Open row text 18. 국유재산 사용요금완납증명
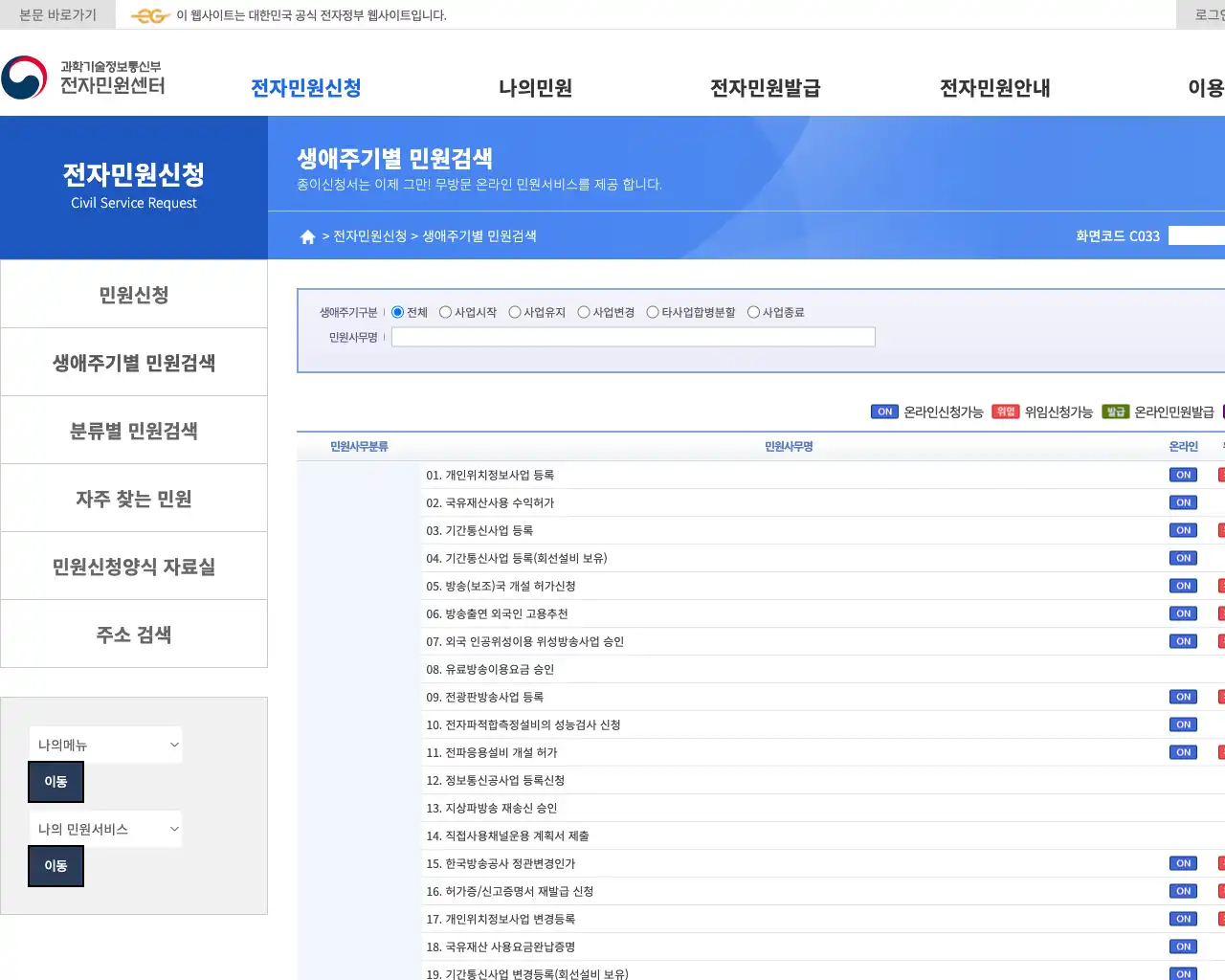The width and height of the screenshot is (1225, 980). click(501, 947)
